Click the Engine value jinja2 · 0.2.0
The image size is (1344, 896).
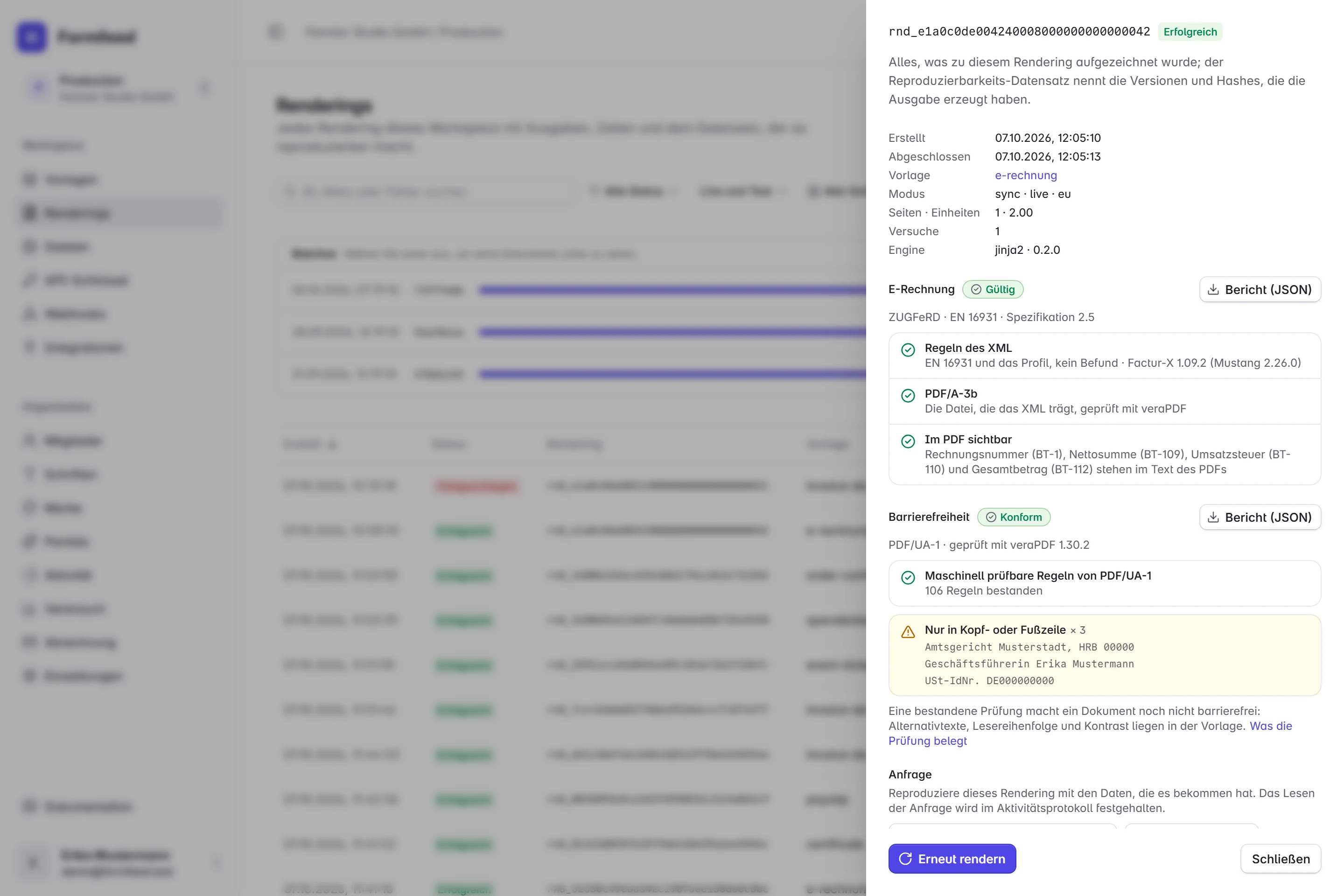(x=1027, y=250)
